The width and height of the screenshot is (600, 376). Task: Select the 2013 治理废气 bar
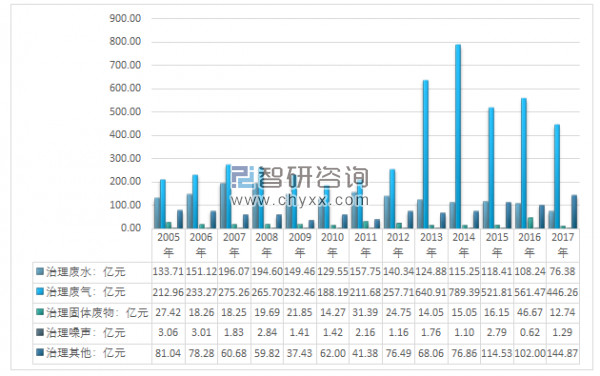[425, 154]
